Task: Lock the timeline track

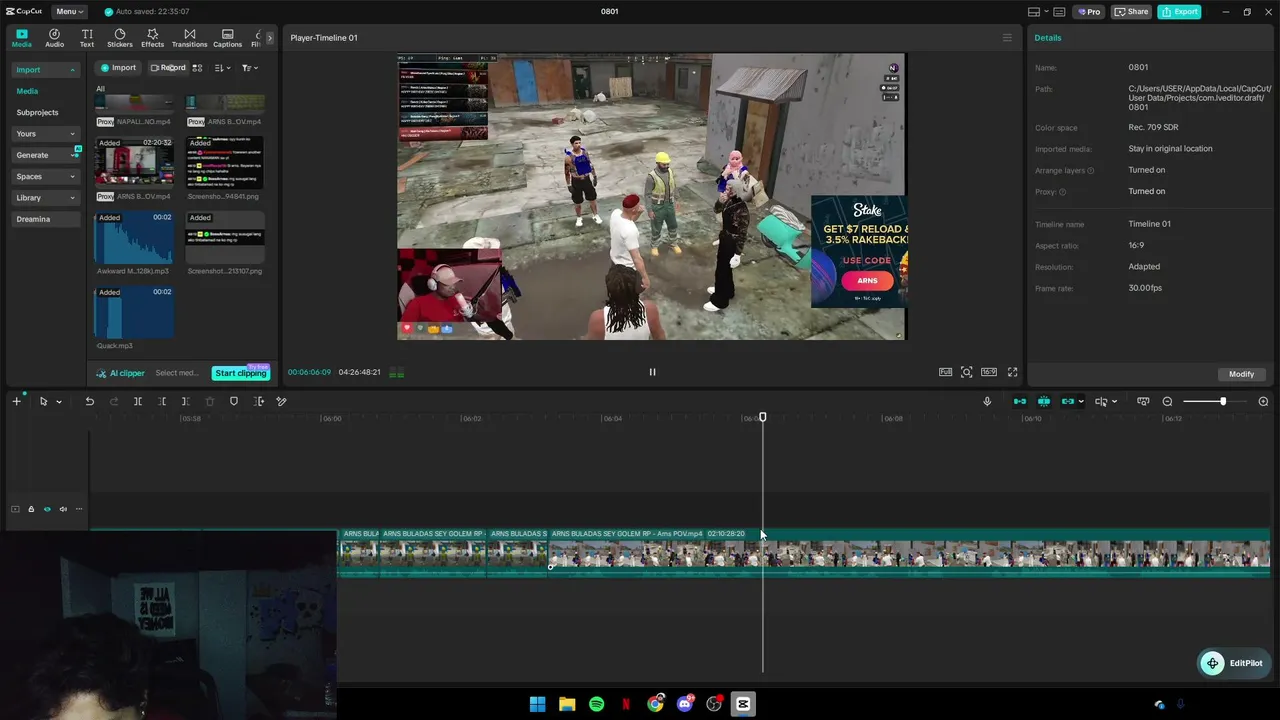Action: 31,509
